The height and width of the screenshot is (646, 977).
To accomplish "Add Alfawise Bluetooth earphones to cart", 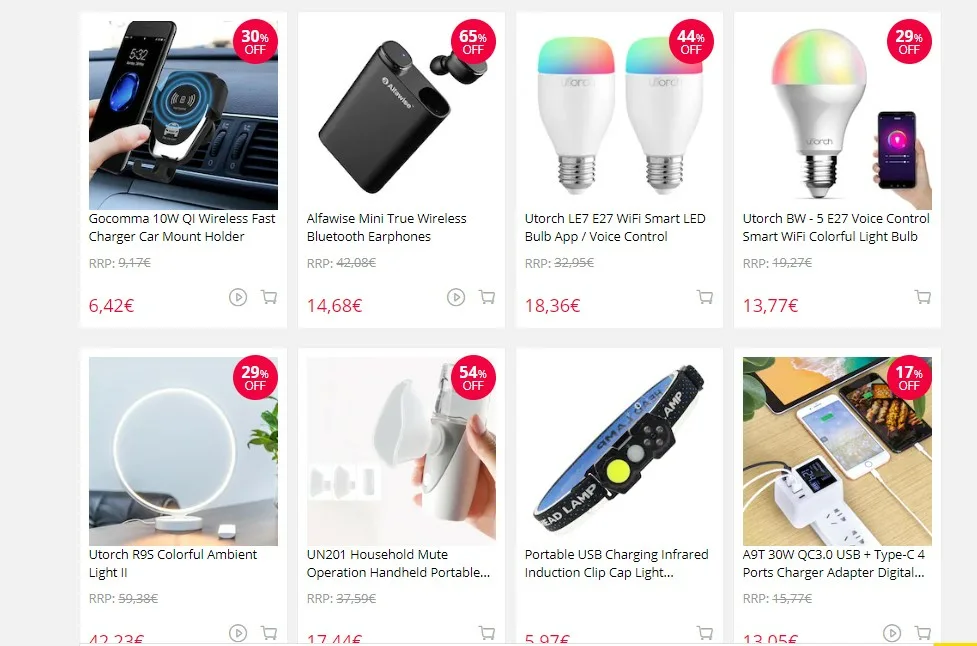I will [487, 297].
